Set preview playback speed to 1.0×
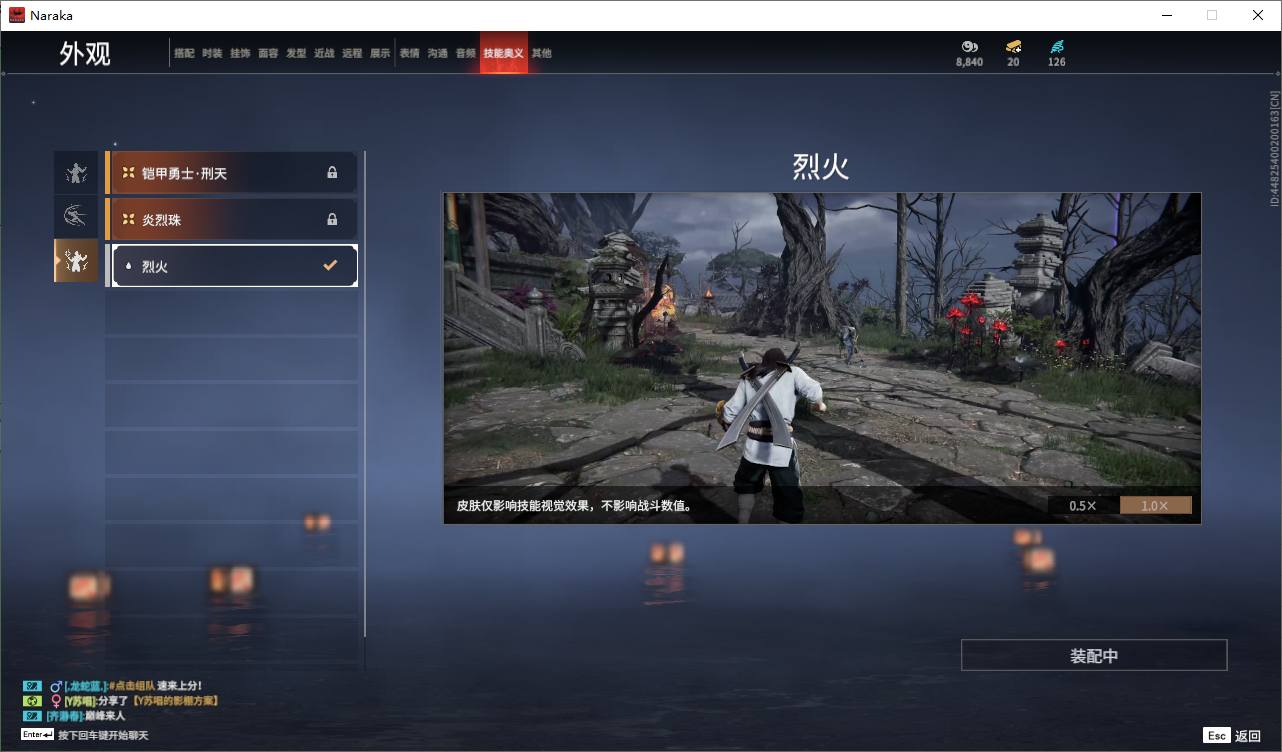Screen dimensions: 1282x752 1155,506
